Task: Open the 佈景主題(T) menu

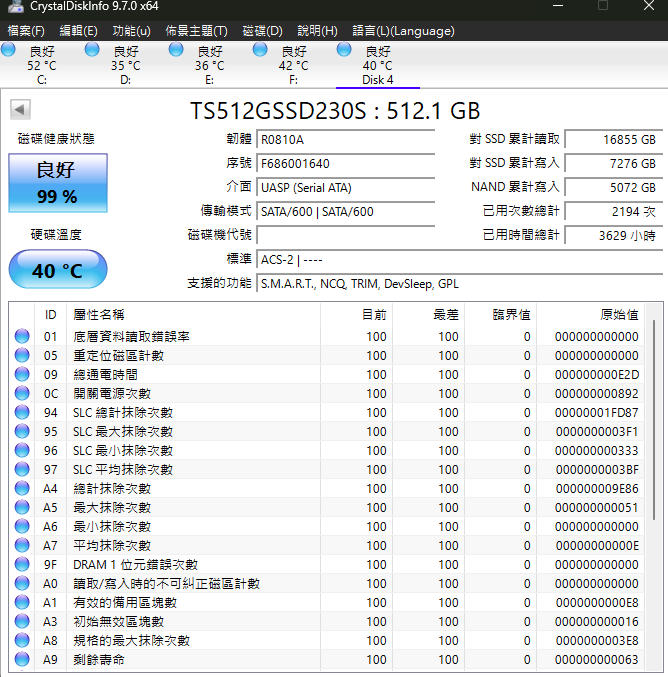Action: 196,31
